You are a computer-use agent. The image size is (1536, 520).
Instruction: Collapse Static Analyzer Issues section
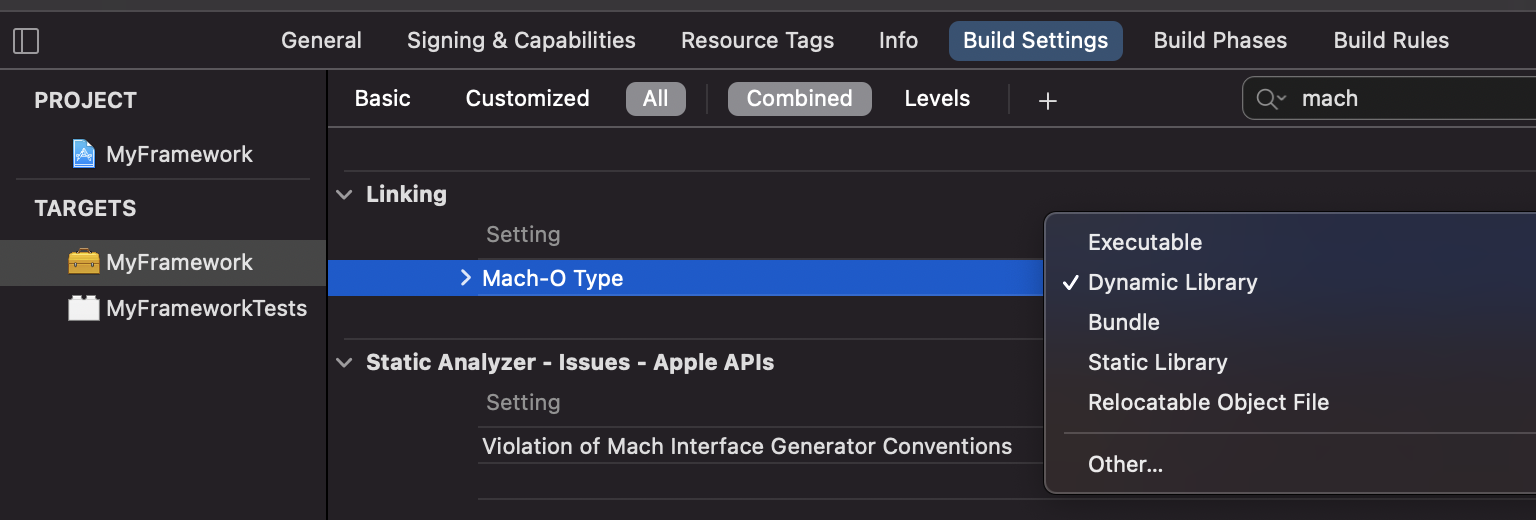[x=345, y=363]
